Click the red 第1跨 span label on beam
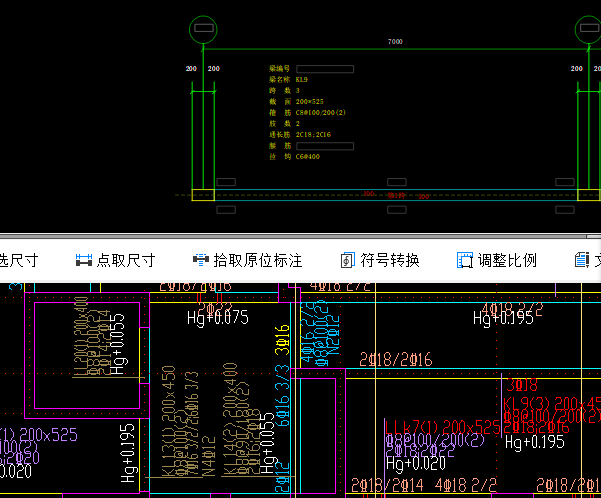 pyautogui.click(x=396, y=196)
